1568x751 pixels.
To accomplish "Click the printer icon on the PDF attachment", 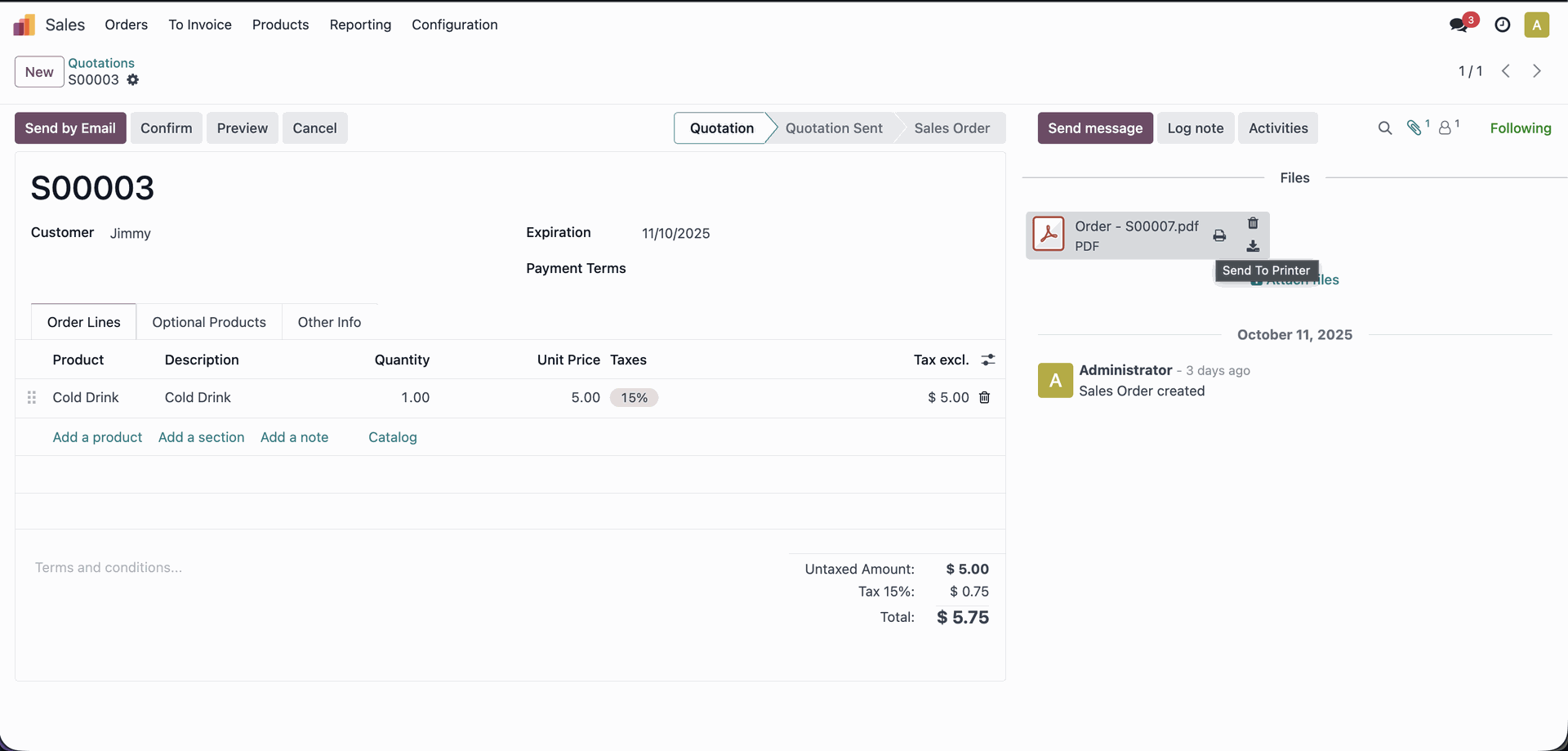I will point(1219,235).
